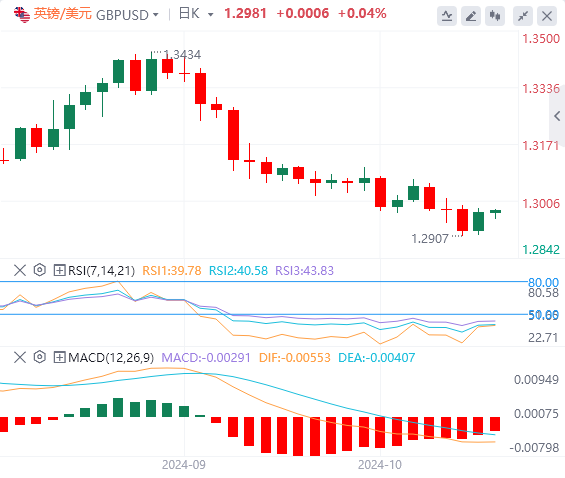The image size is (565, 478).
Task: Switch chart type with candlestick icon
Action: tap(495, 16)
